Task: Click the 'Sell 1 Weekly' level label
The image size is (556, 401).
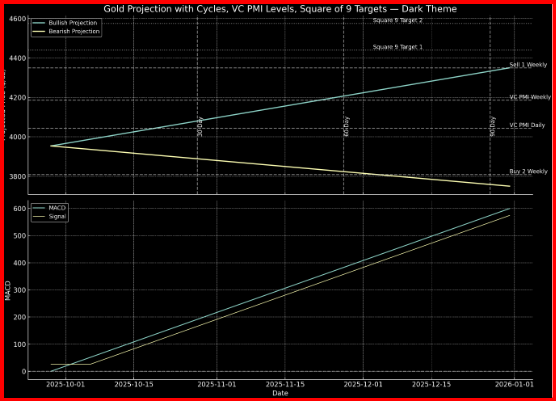Action: 528,65
